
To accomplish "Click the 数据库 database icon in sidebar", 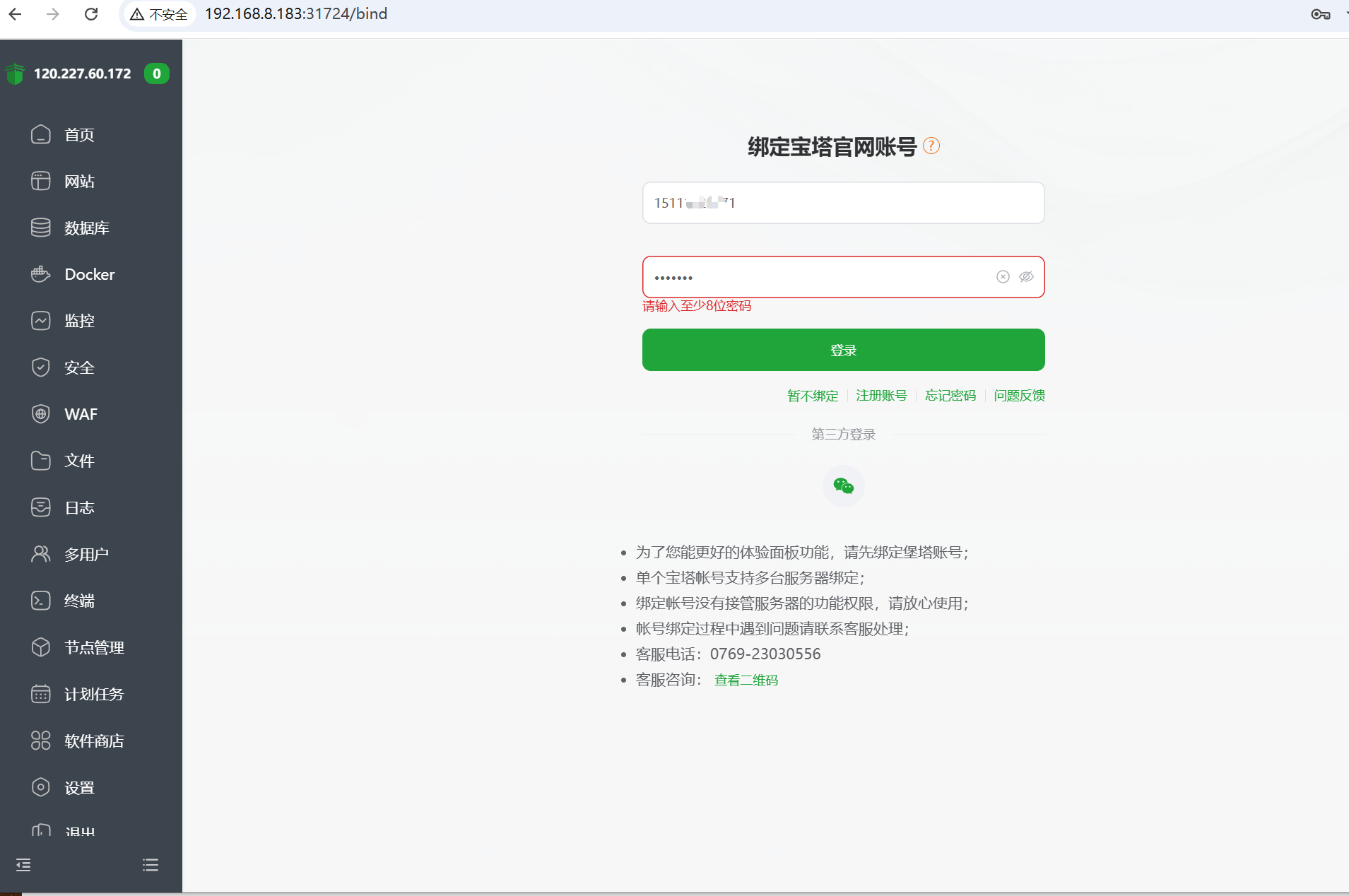I will pos(41,228).
